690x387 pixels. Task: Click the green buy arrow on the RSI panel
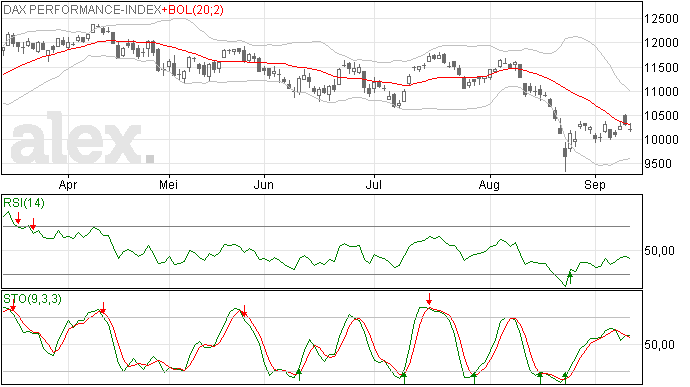click(570, 278)
